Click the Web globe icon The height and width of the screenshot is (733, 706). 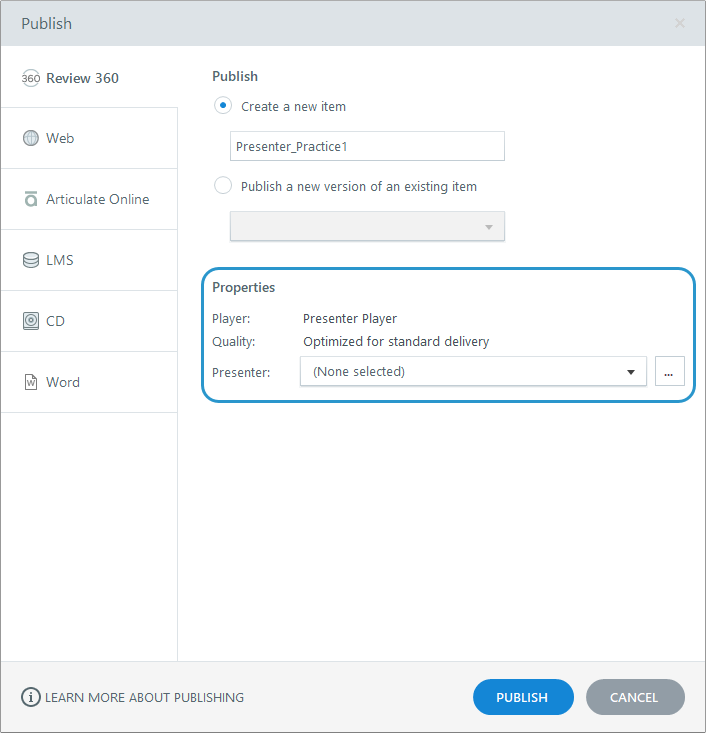click(30, 138)
